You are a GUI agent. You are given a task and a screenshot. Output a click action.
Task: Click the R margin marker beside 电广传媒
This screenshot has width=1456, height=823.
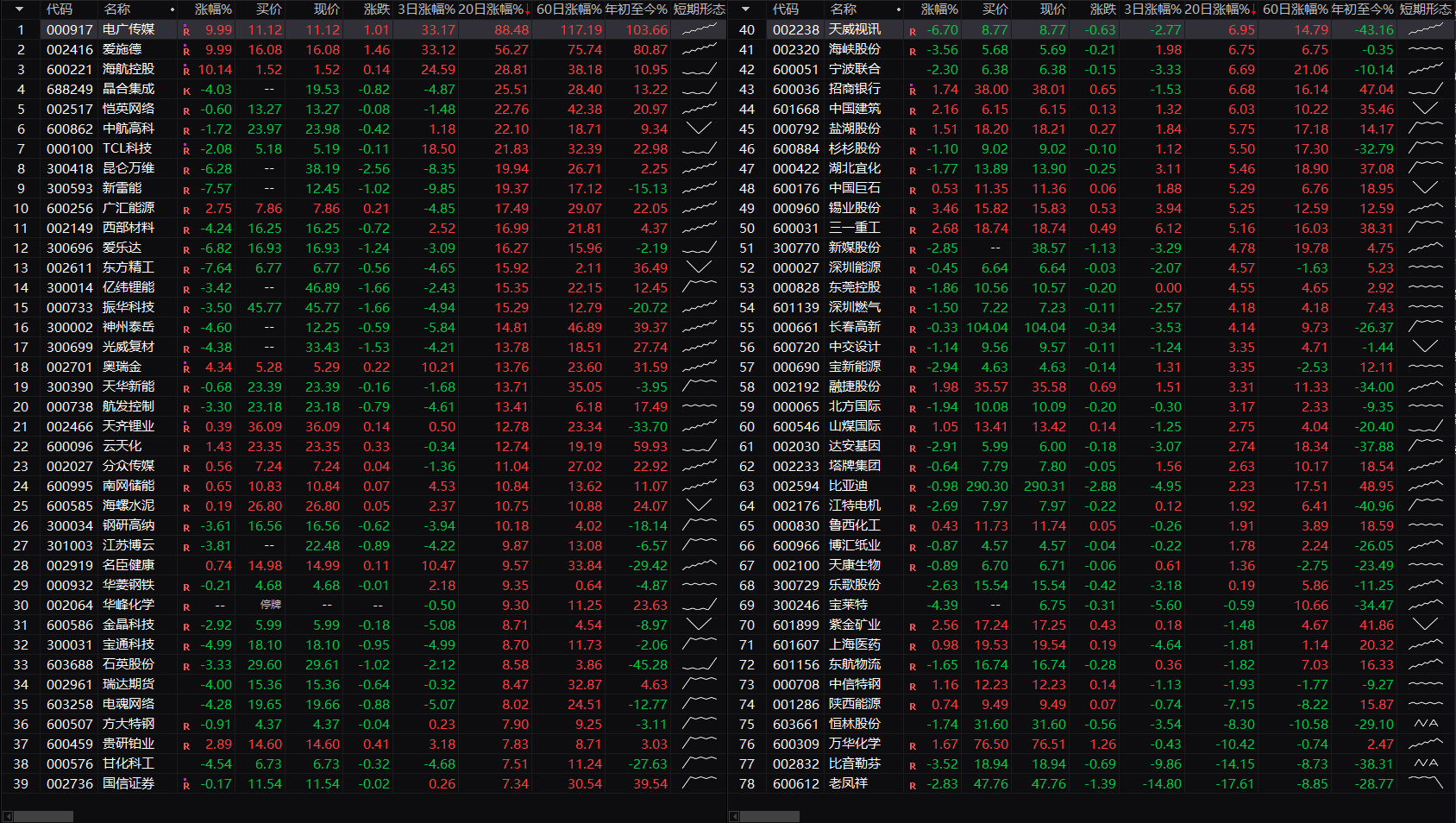point(185,31)
